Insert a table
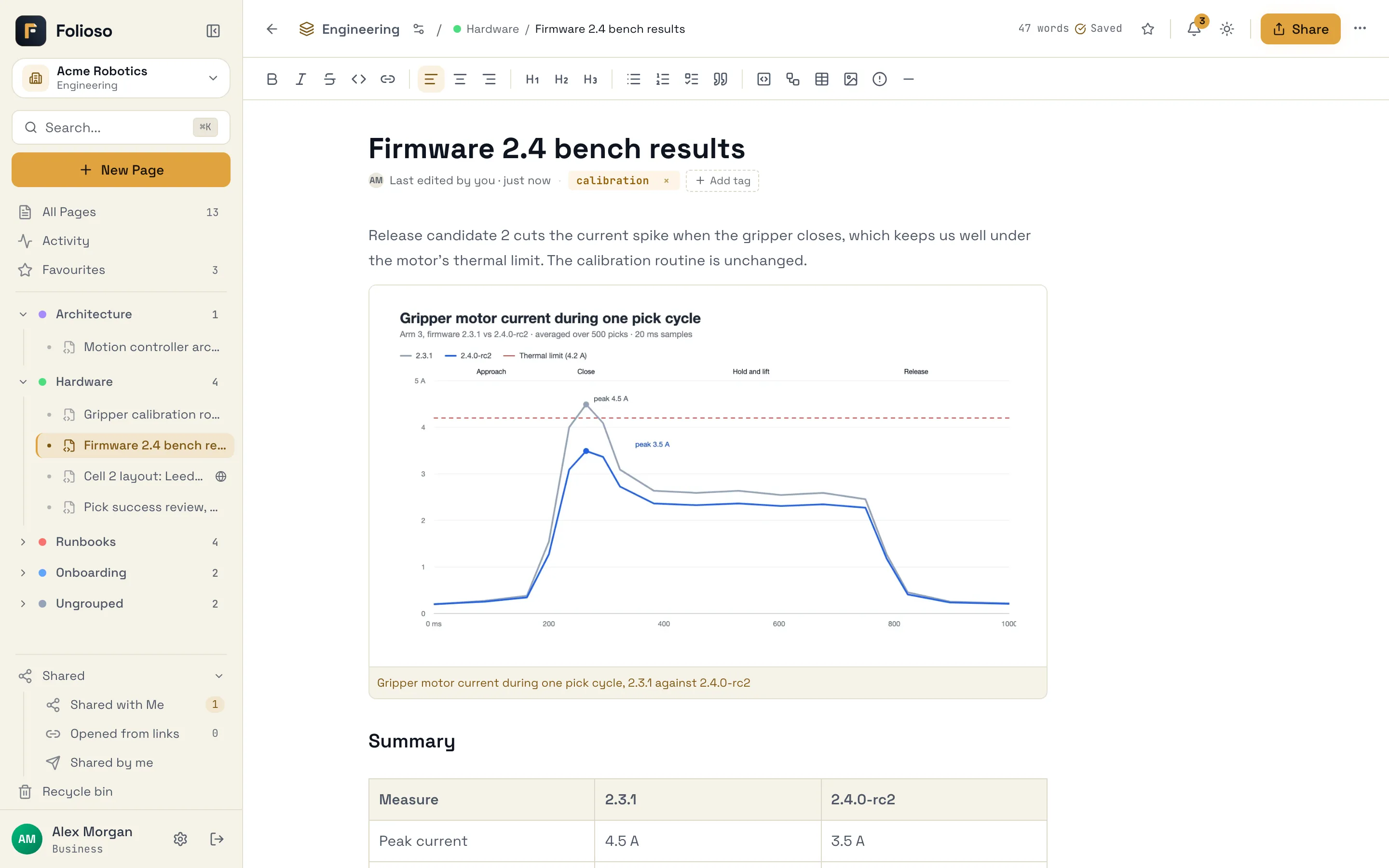1389x868 pixels. pos(821,79)
